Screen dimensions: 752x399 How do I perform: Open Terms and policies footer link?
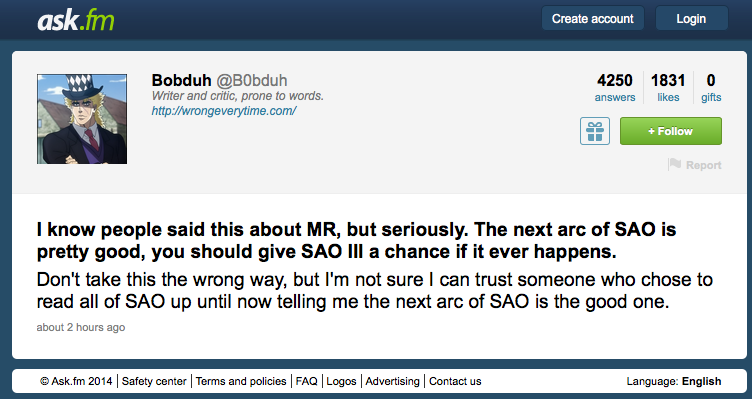point(241,381)
